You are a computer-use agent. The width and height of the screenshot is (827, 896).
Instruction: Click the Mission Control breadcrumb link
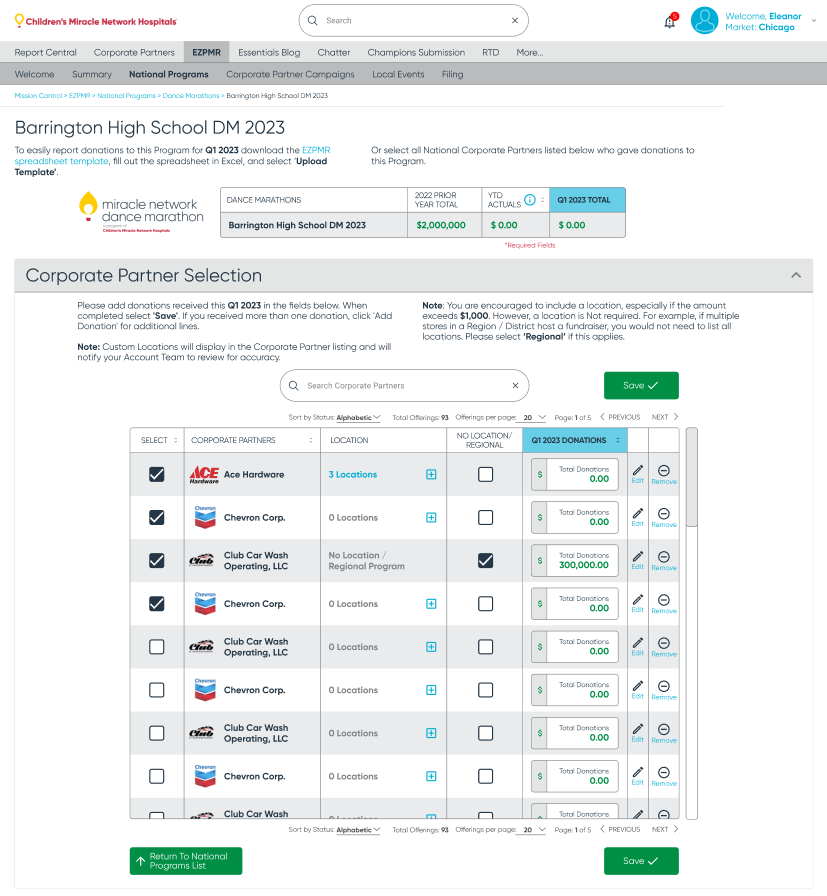[38, 95]
